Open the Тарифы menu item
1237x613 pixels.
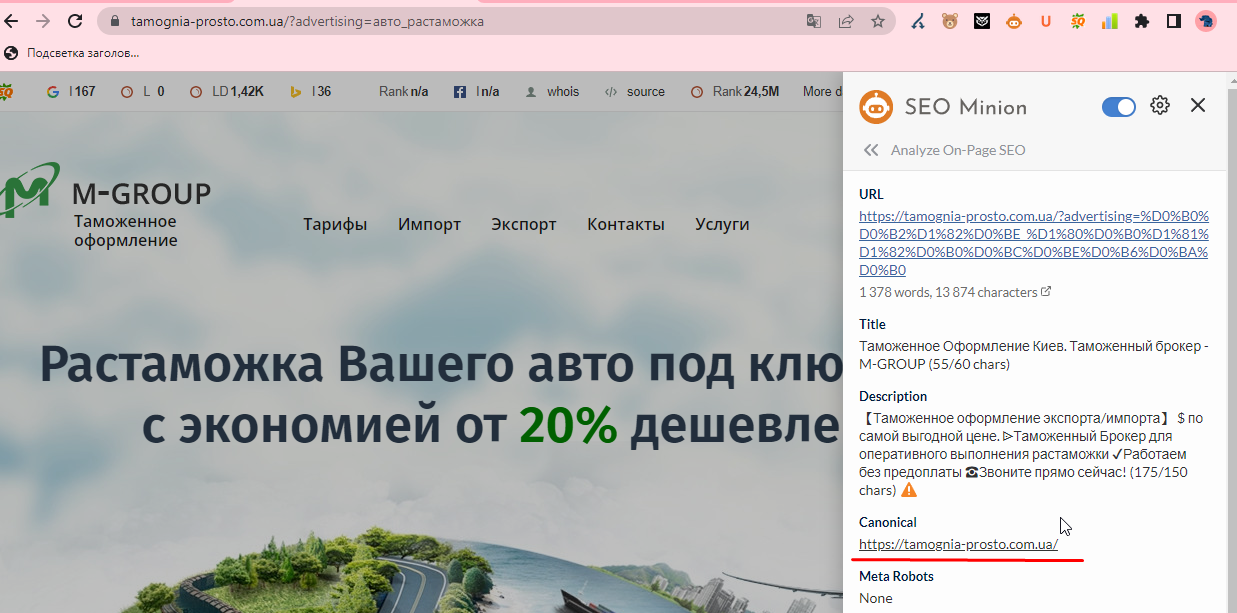click(335, 224)
